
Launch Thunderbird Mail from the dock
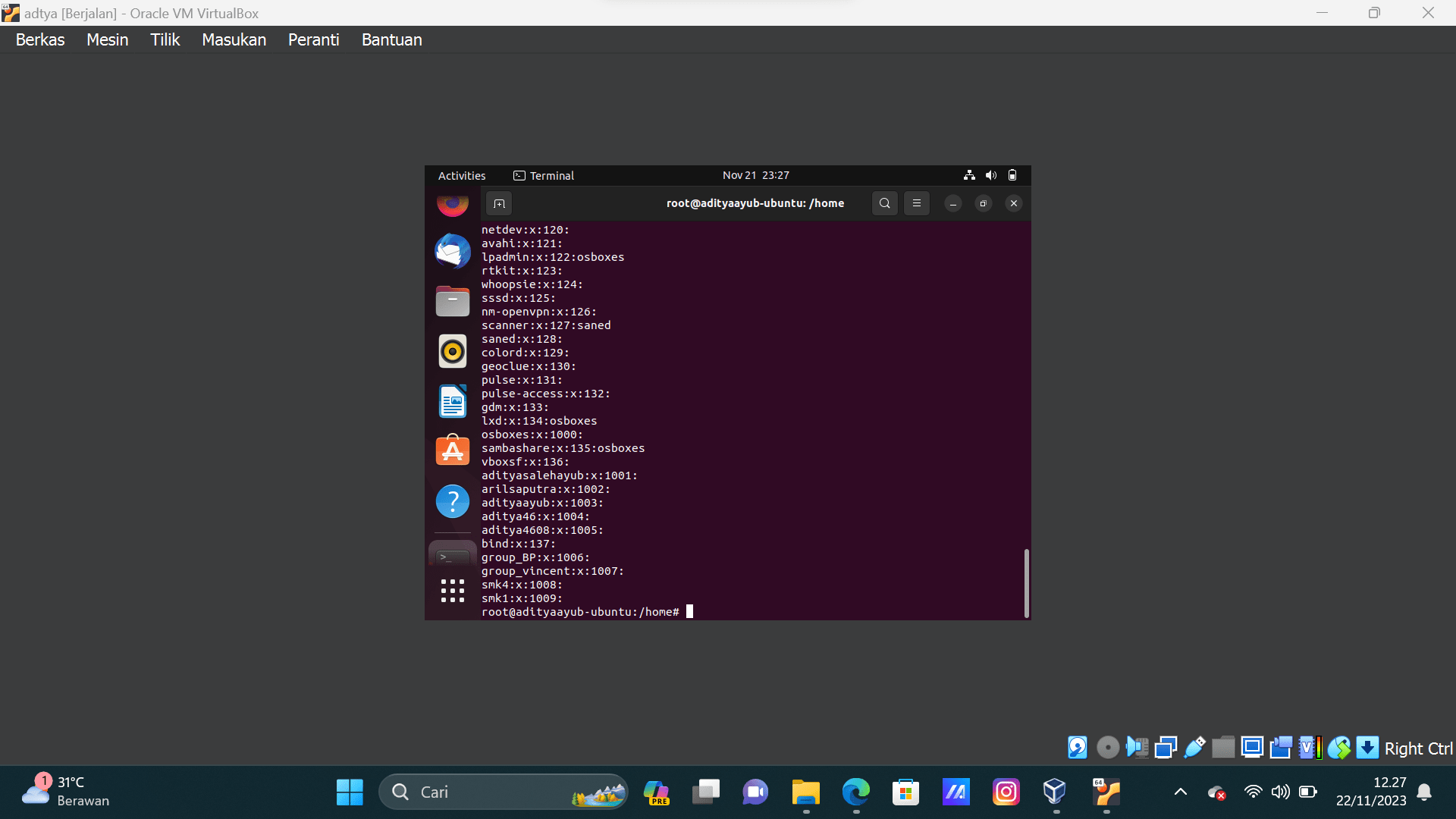tap(453, 251)
